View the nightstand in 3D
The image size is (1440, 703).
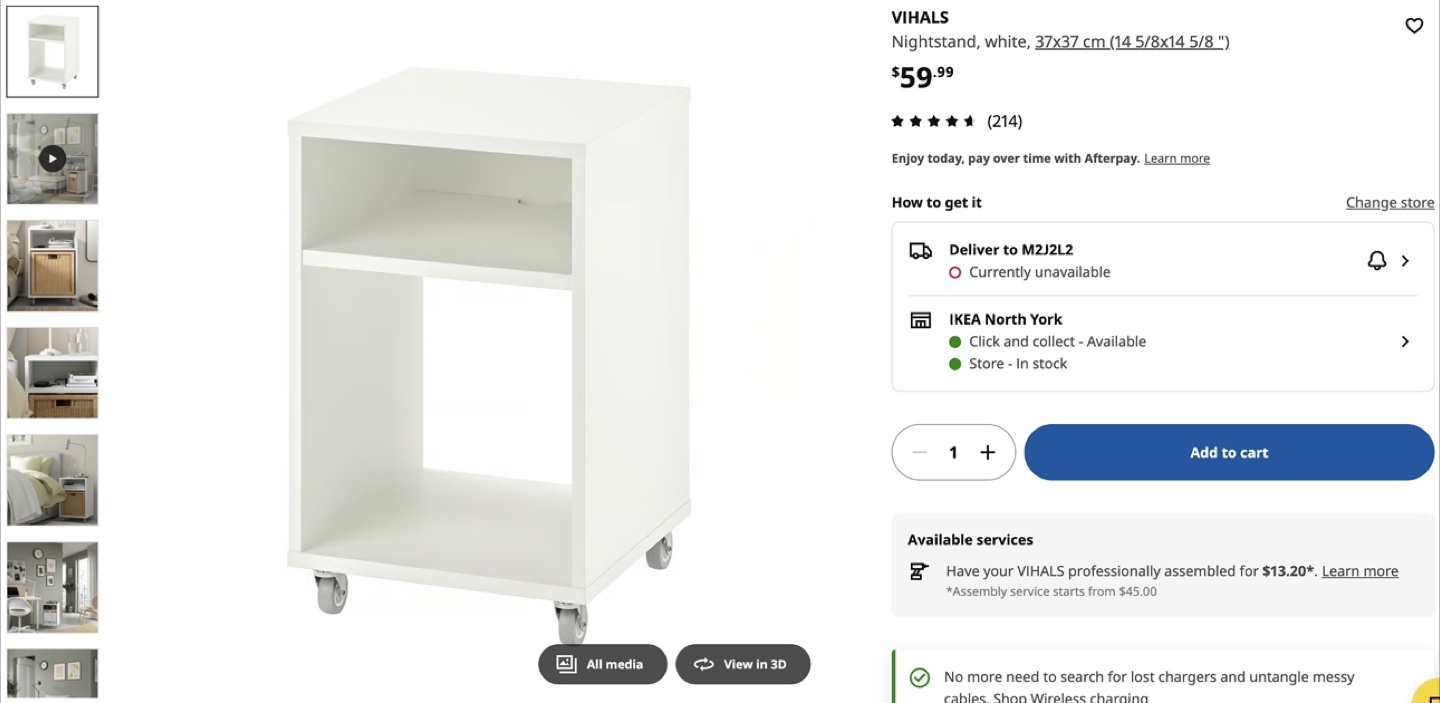[742, 664]
